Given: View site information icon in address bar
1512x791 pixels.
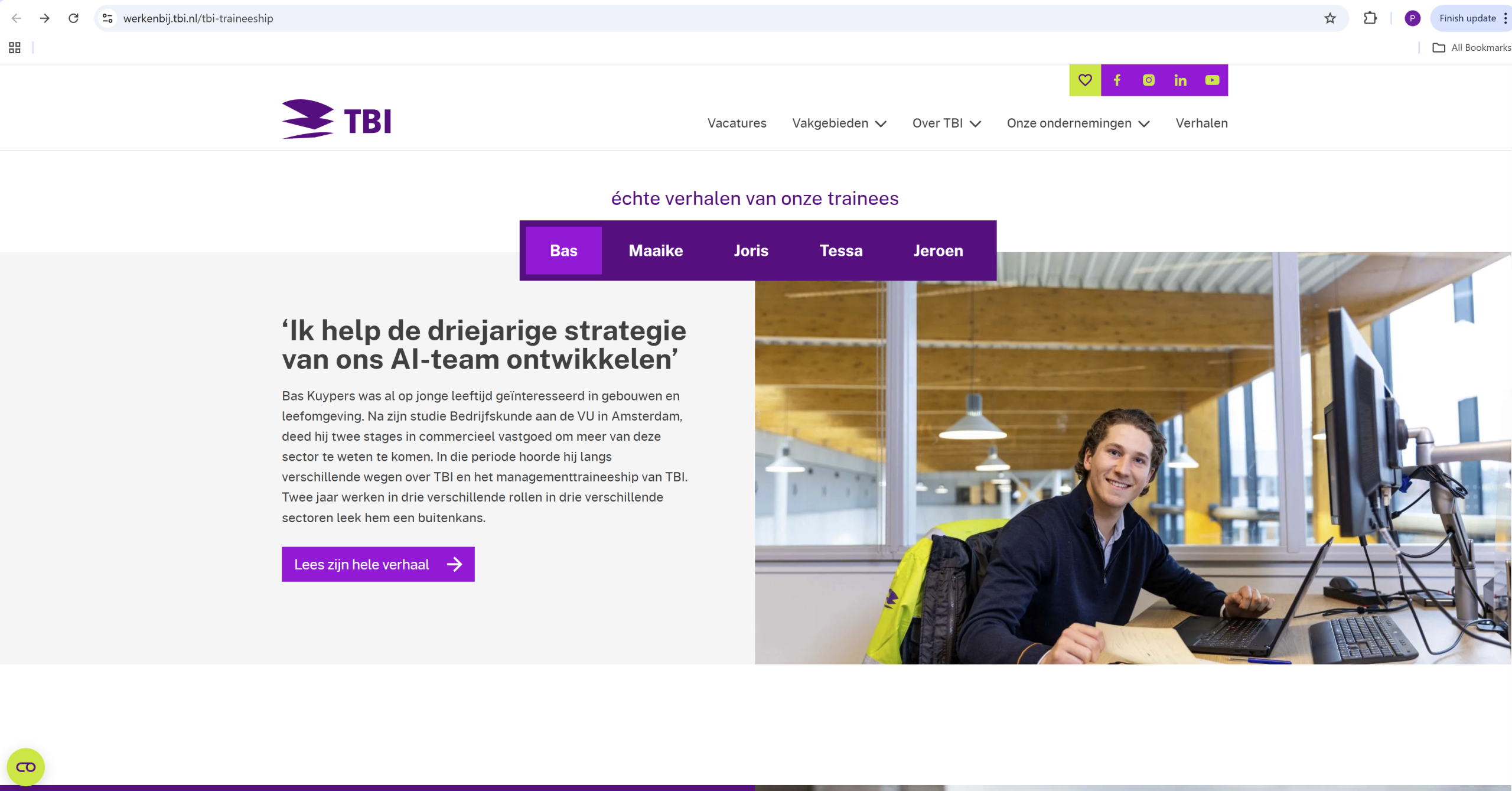Looking at the screenshot, I should (x=107, y=18).
